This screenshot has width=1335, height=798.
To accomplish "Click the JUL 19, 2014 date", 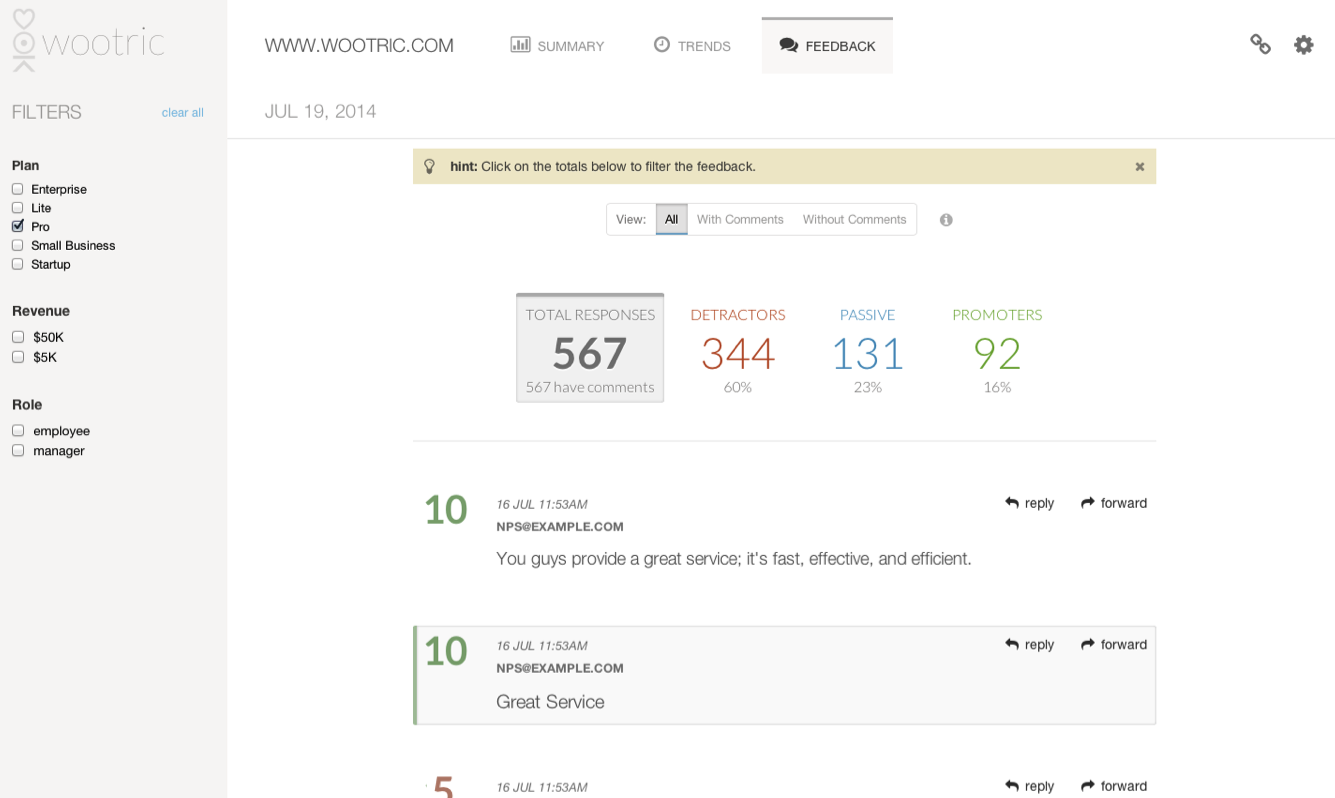I will 320,112.
